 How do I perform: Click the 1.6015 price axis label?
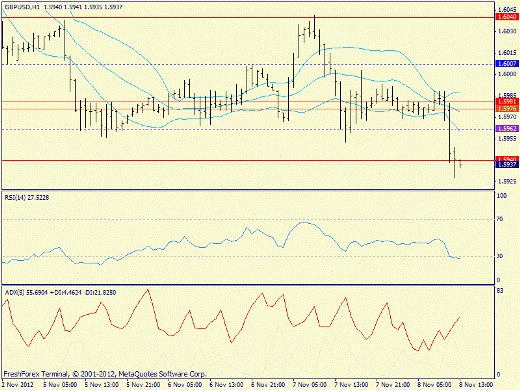pyautogui.click(x=507, y=53)
